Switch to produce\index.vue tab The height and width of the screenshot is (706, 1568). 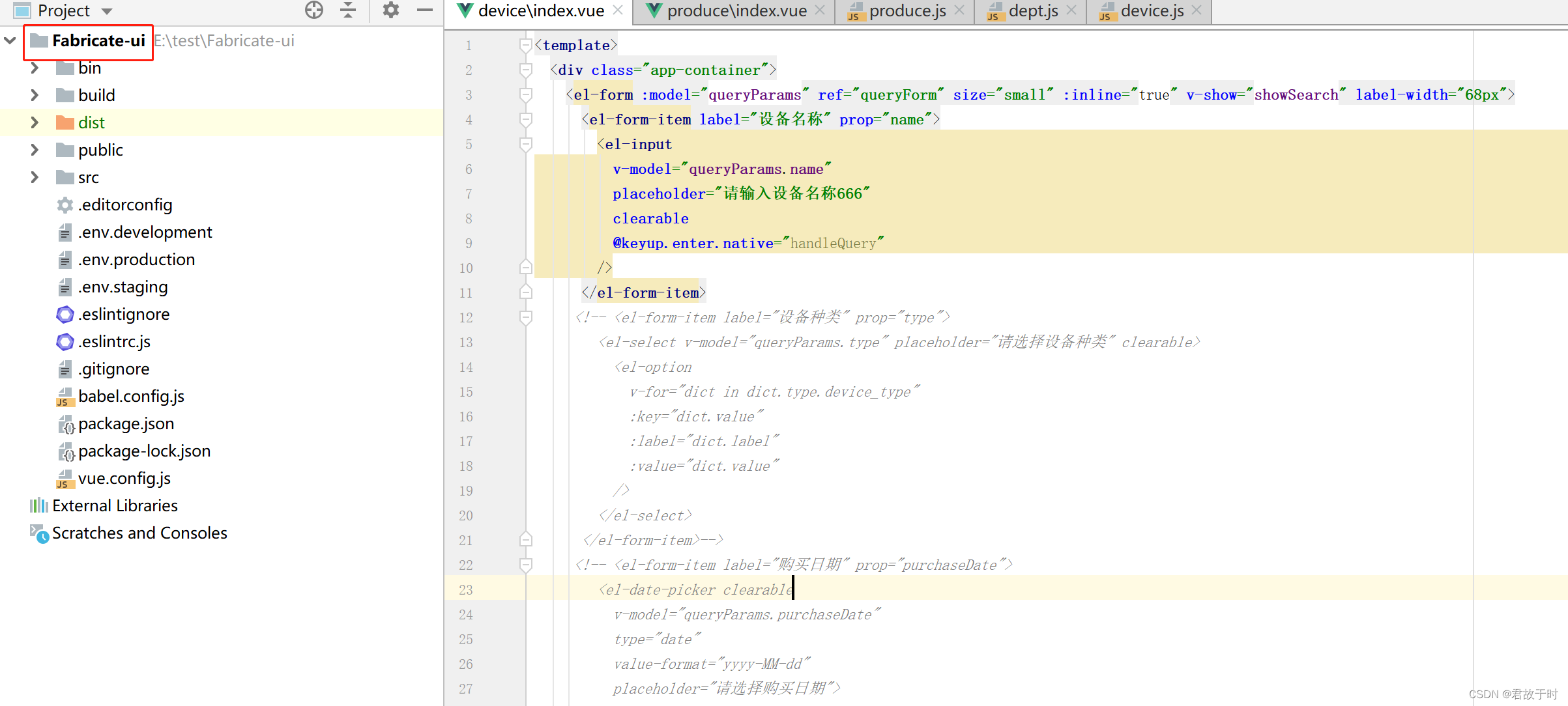pos(736,11)
